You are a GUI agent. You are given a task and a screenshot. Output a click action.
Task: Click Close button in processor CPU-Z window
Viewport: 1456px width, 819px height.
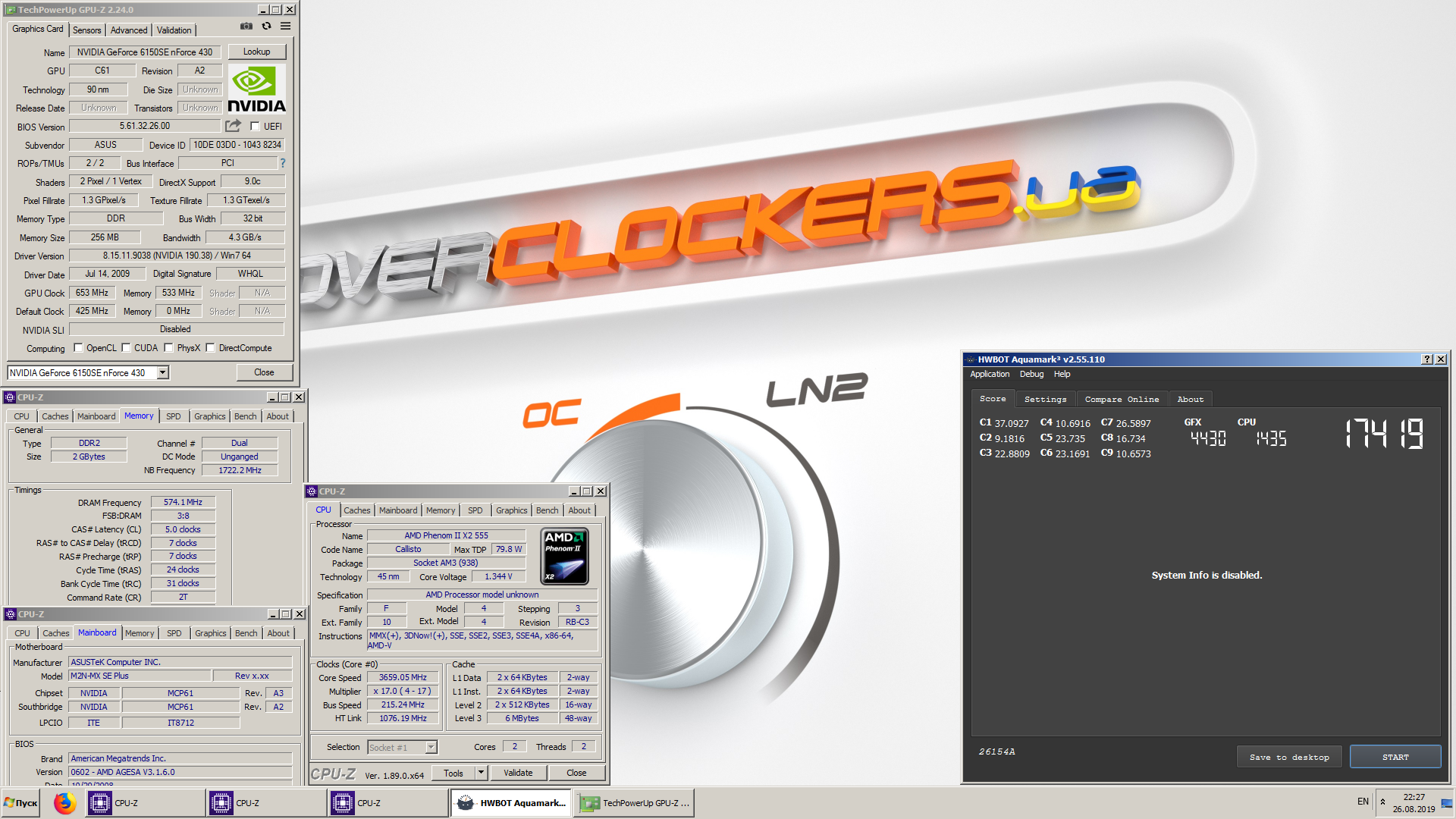tap(576, 773)
